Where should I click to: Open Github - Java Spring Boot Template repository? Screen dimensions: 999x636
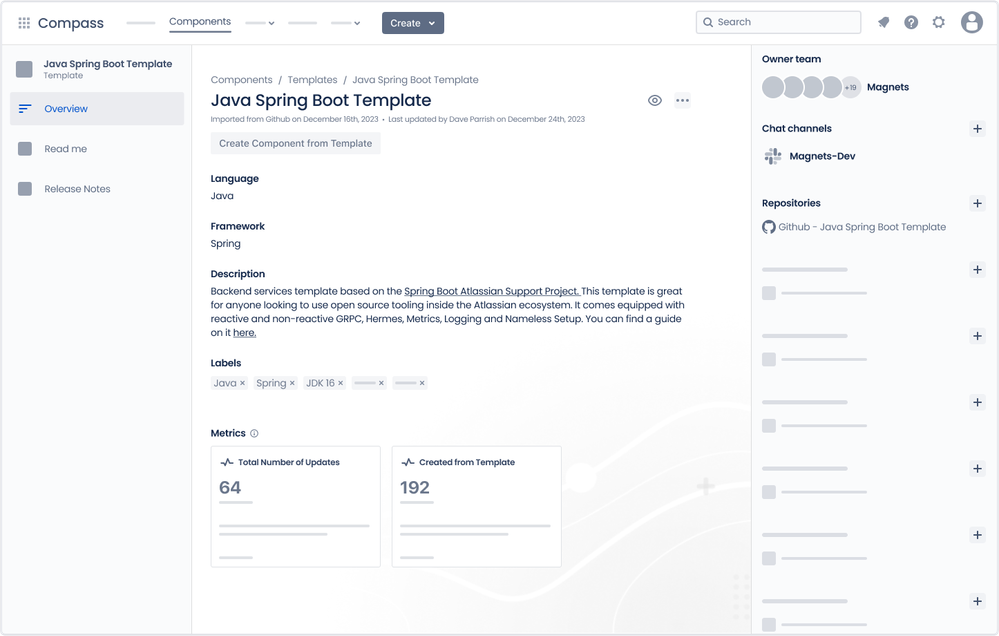point(862,227)
